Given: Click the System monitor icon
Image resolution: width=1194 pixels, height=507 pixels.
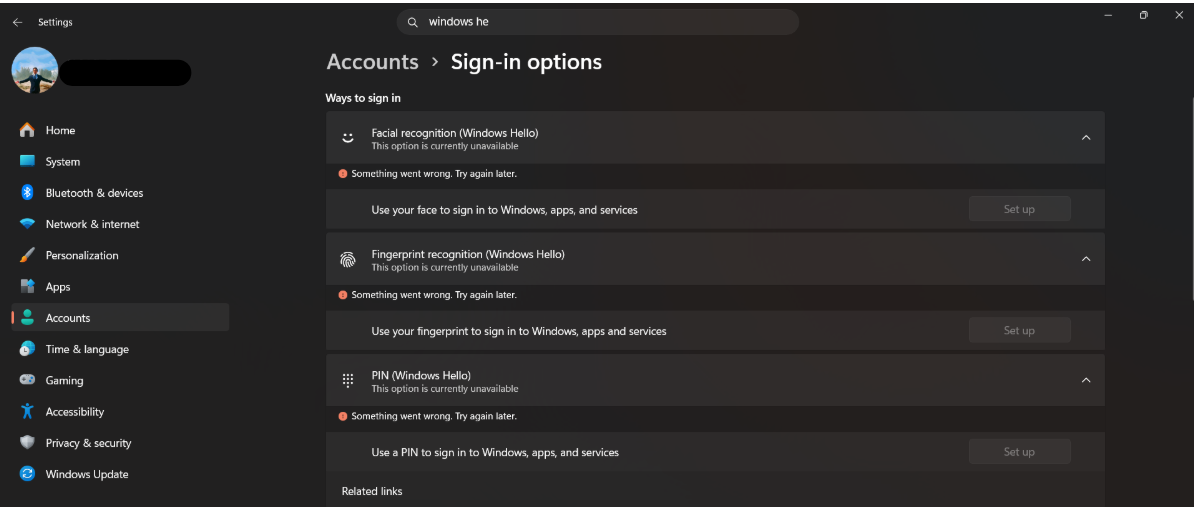Looking at the screenshot, I should 27,161.
